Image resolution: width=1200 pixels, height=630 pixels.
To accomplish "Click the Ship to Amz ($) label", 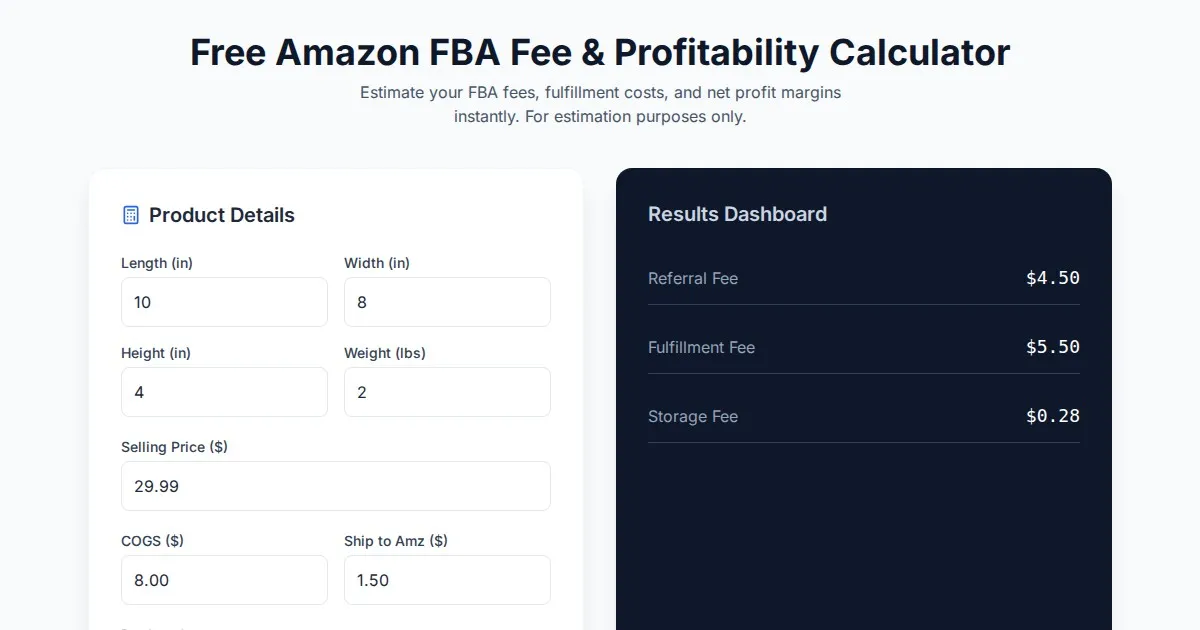I will tap(395, 541).
